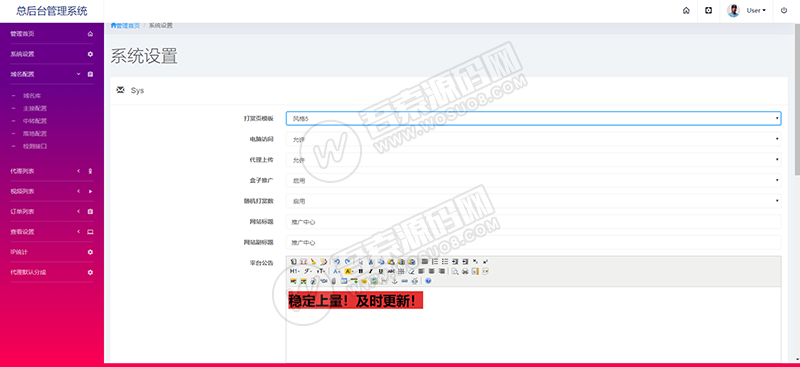Click the fullscreen icon in top header
Screen dimensions: 800x367
coord(709,11)
